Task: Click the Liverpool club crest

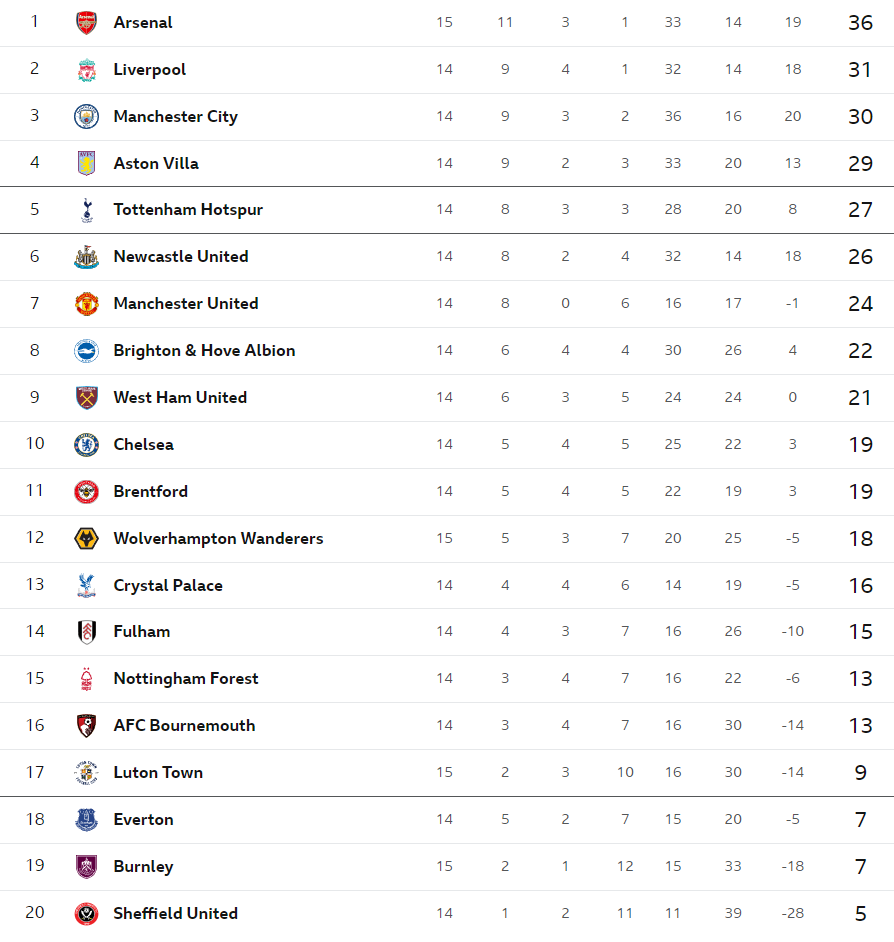Action: point(87,70)
